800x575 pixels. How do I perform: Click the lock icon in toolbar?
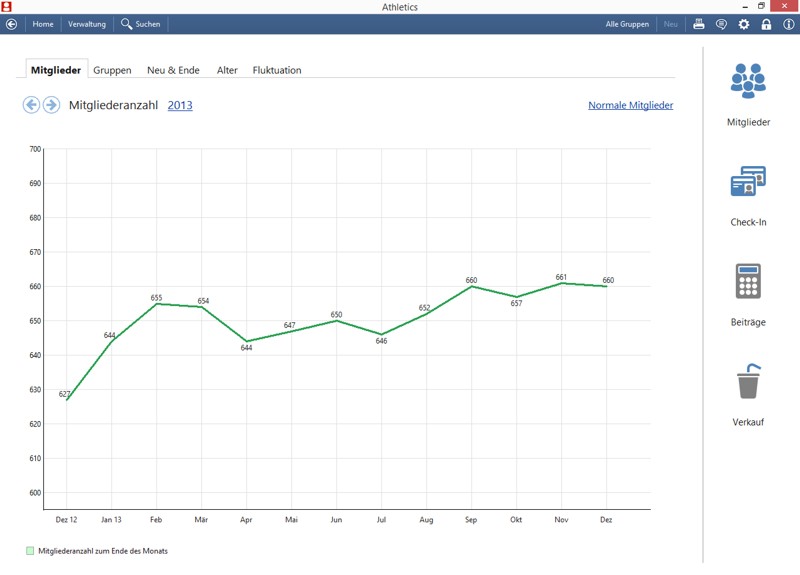click(766, 24)
